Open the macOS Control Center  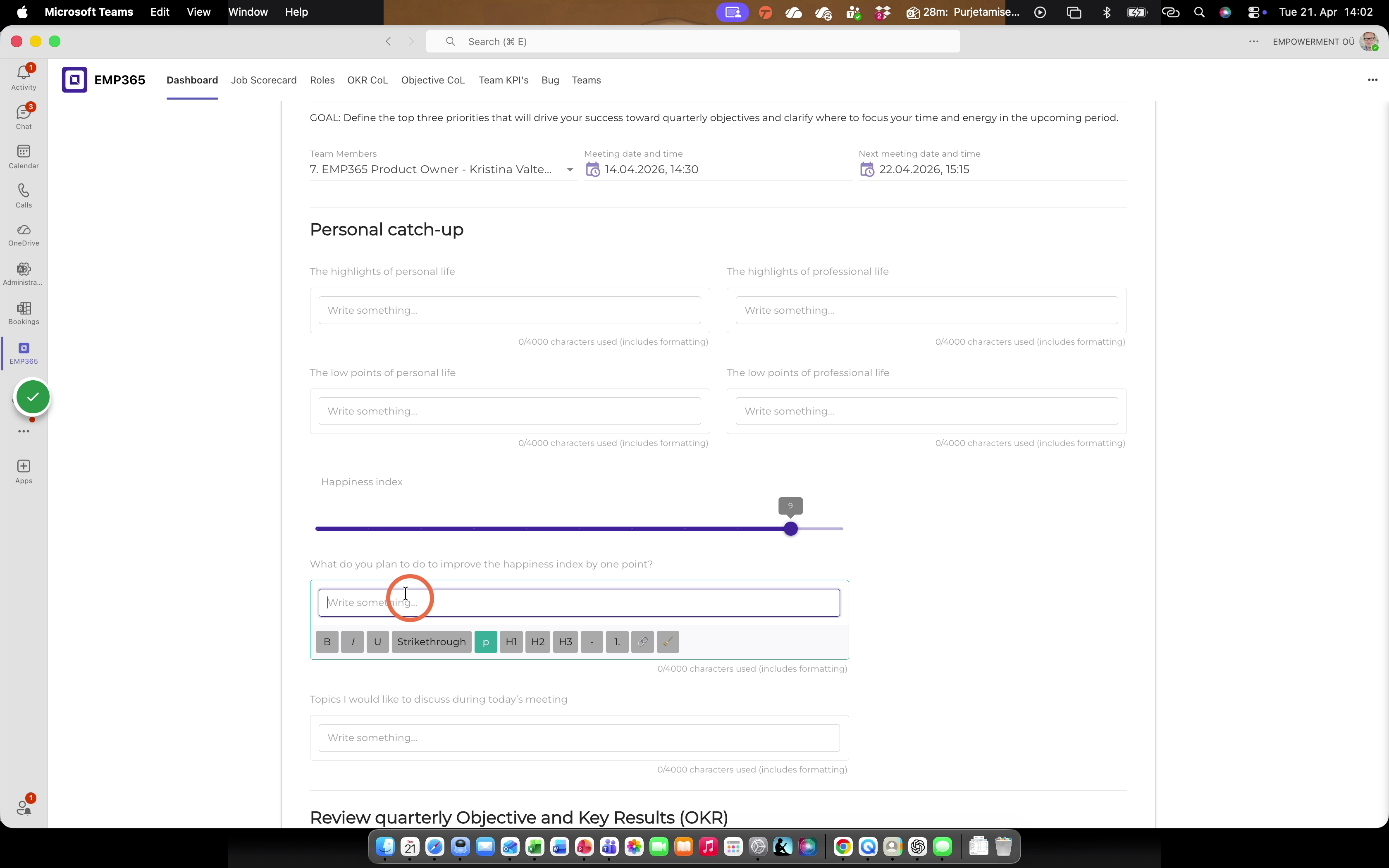[x=1254, y=12]
